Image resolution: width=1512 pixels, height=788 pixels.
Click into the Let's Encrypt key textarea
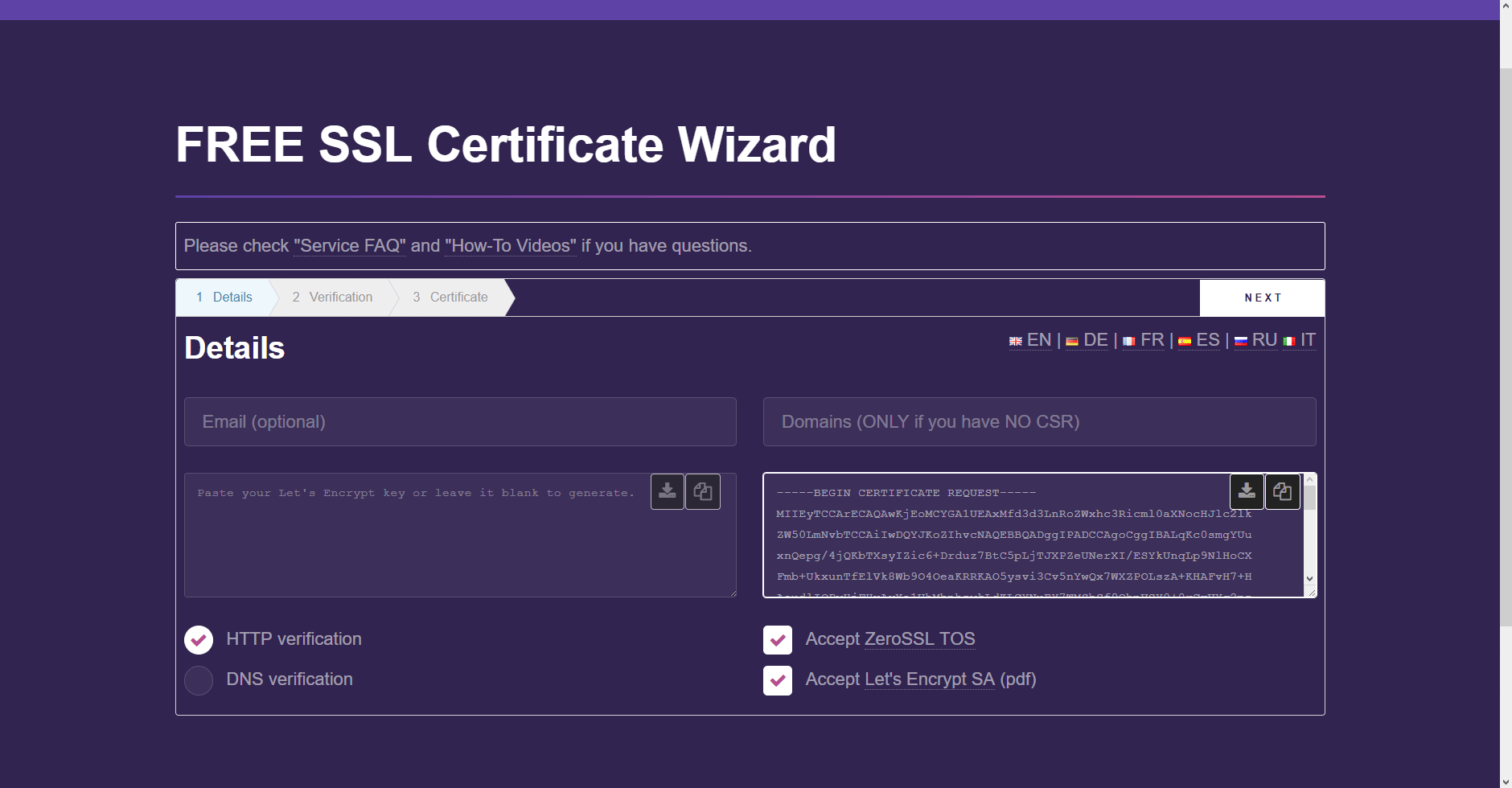(460, 535)
